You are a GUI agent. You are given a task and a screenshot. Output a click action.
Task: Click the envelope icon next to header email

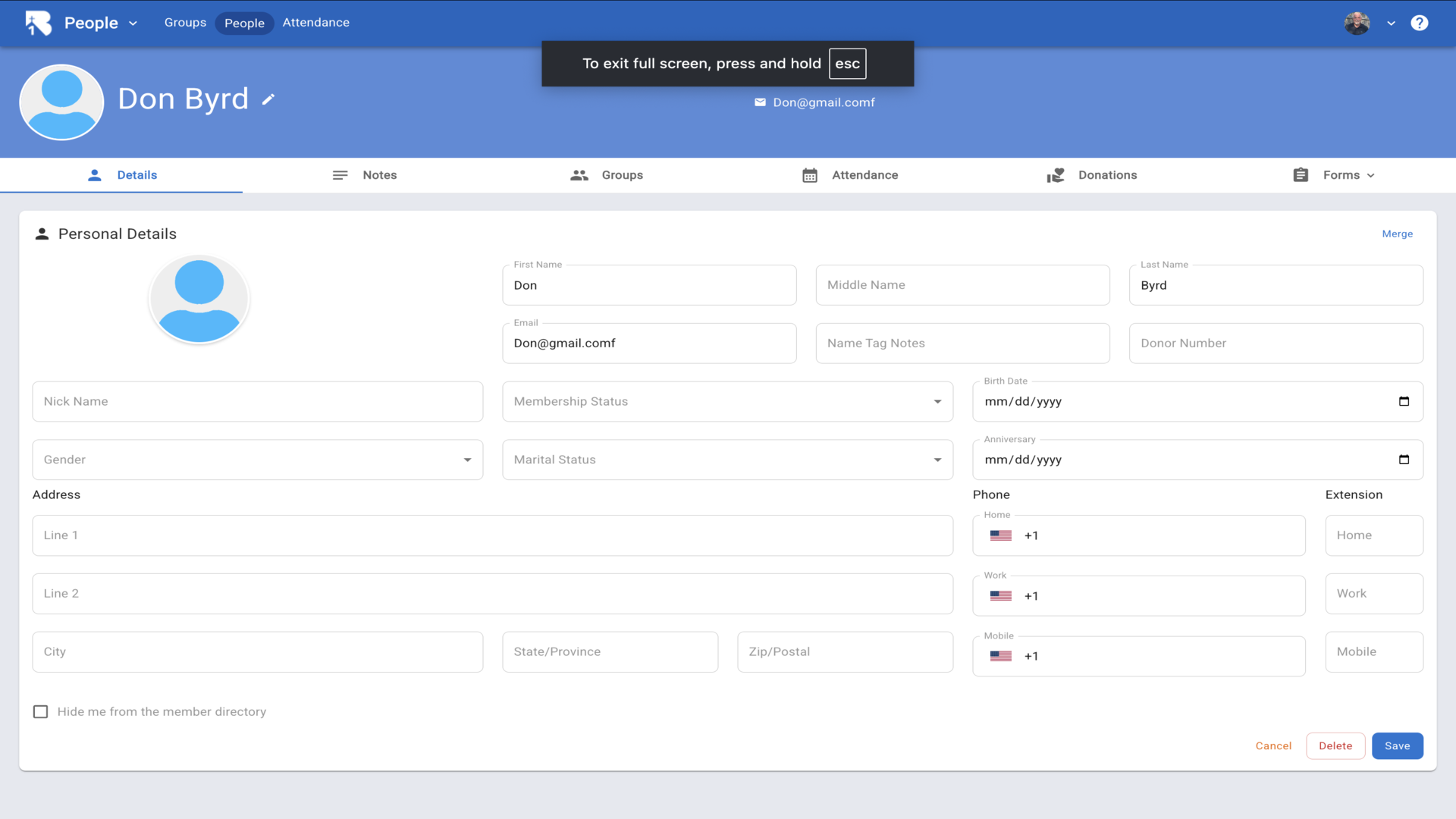coord(760,102)
